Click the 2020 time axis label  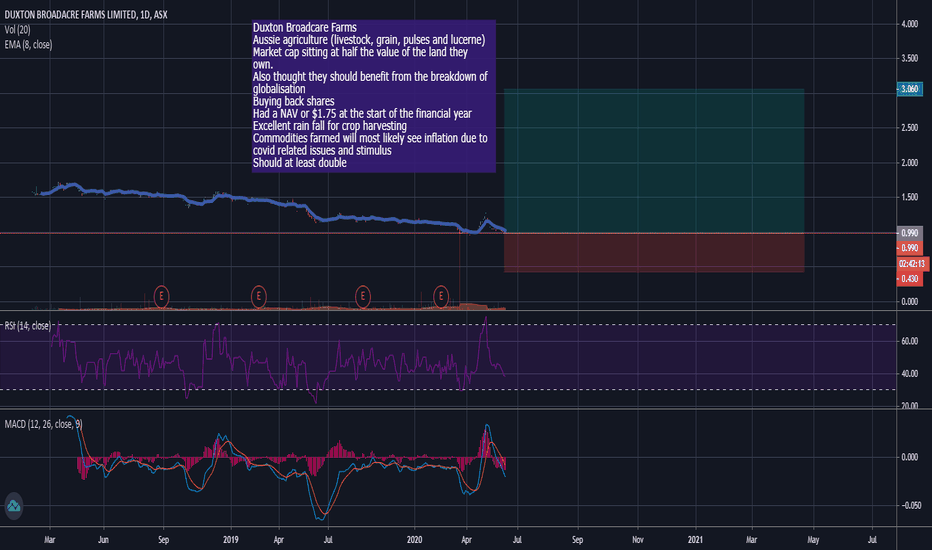(x=414, y=540)
